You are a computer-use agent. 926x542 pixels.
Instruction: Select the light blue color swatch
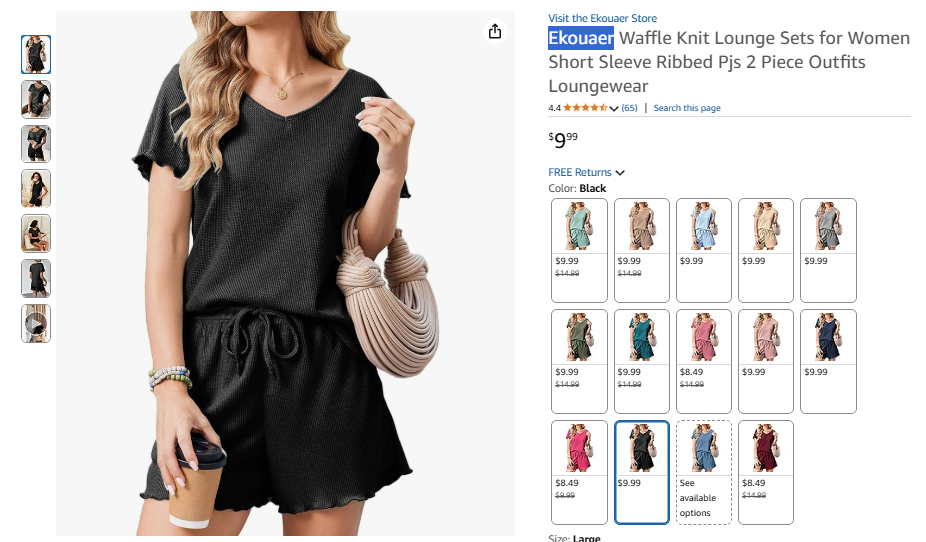(x=704, y=250)
